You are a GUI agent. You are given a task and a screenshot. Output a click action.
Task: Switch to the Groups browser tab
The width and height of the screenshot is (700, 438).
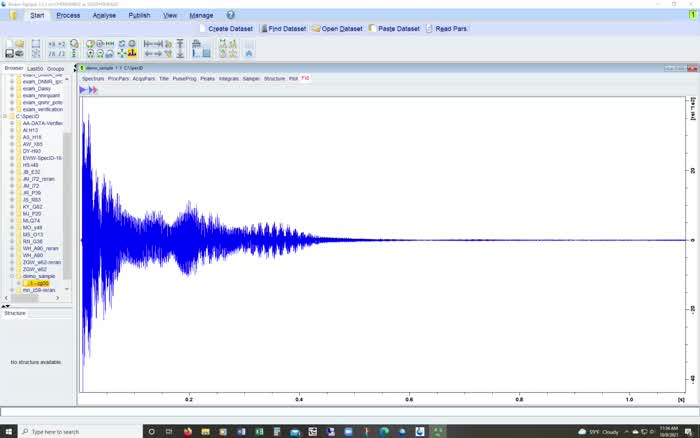click(x=55, y=69)
